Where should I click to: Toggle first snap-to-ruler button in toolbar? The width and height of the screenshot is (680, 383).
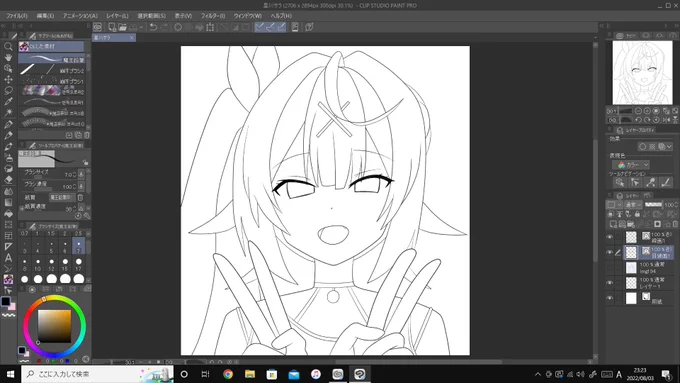coord(259,27)
